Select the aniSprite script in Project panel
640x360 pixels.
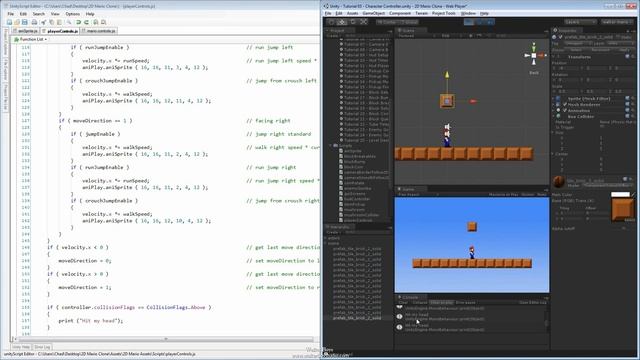(352, 151)
